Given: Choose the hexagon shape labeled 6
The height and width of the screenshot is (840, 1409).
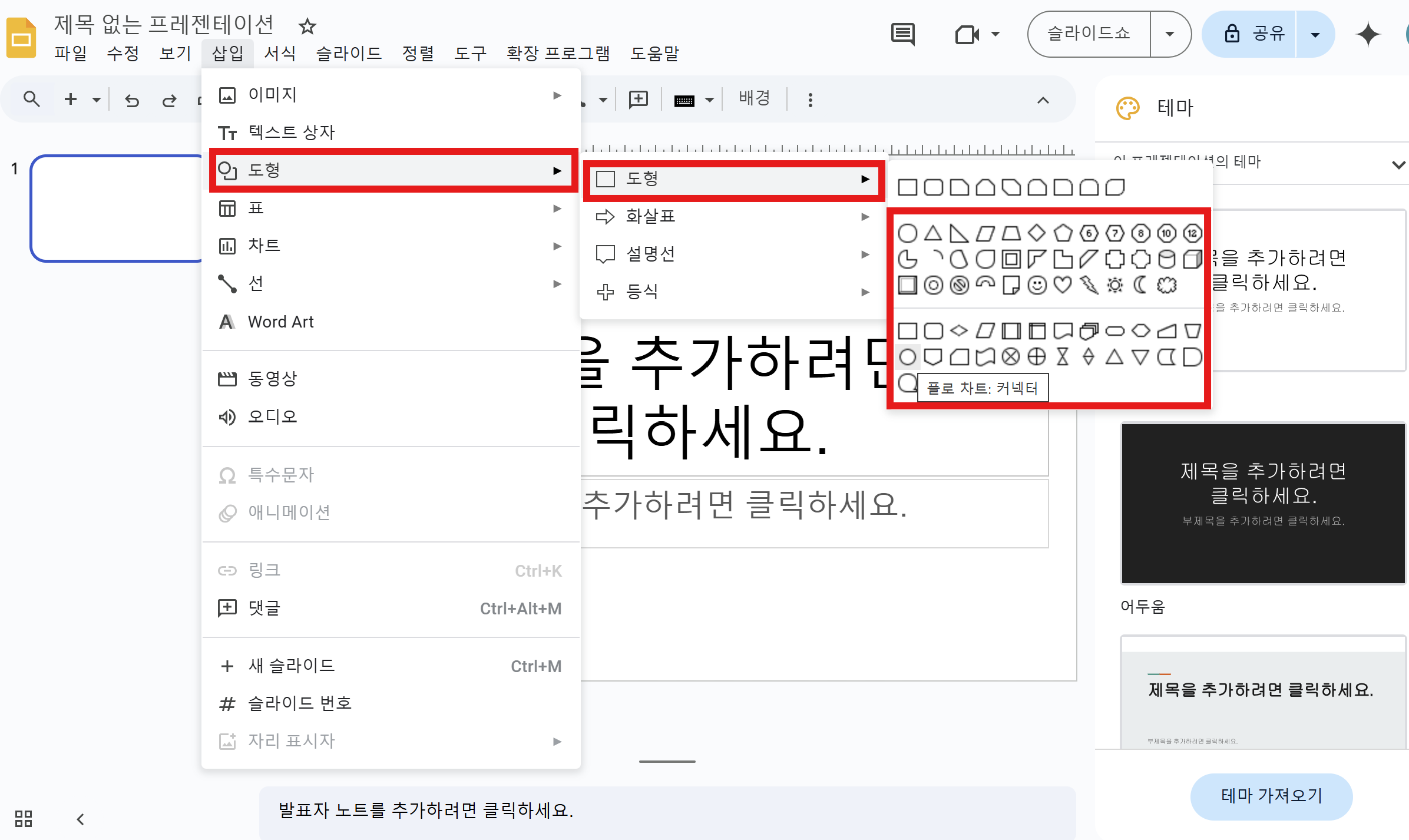Looking at the screenshot, I should [x=1089, y=233].
